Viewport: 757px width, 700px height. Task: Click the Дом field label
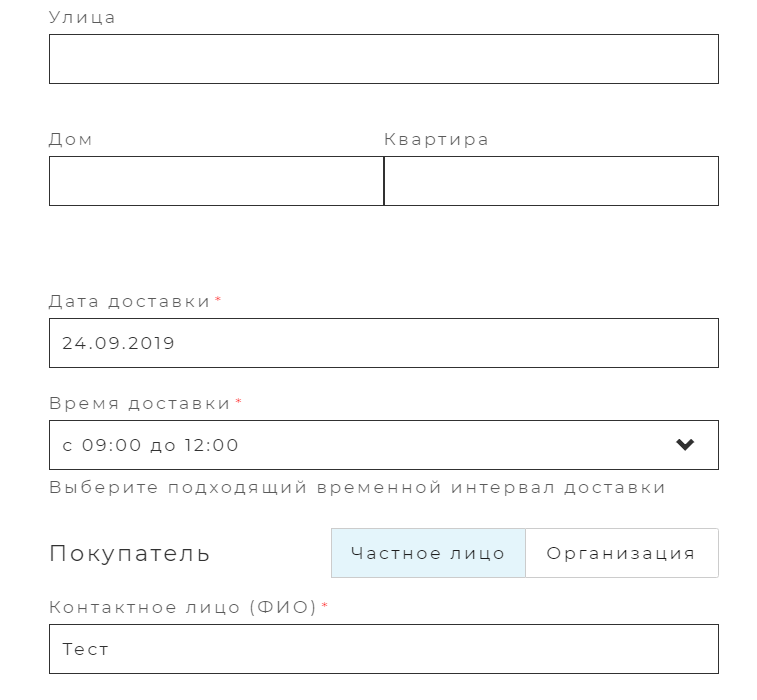pos(70,140)
